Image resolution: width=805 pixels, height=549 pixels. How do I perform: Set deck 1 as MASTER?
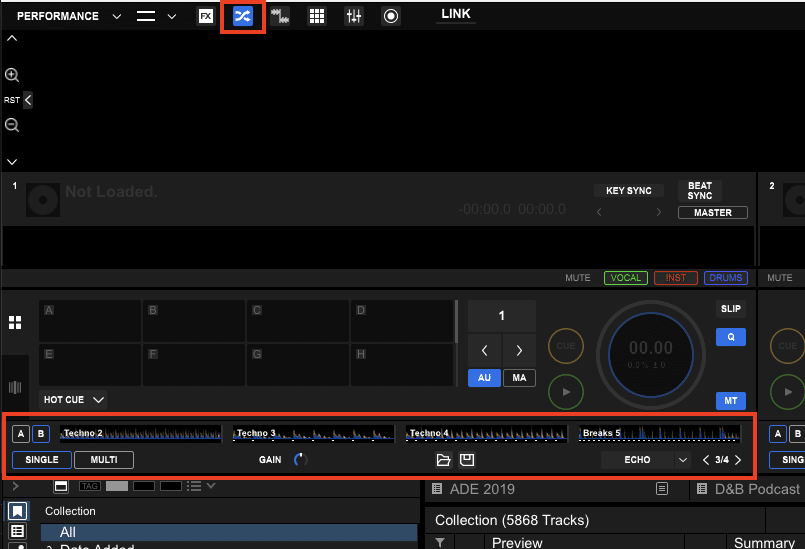(713, 213)
